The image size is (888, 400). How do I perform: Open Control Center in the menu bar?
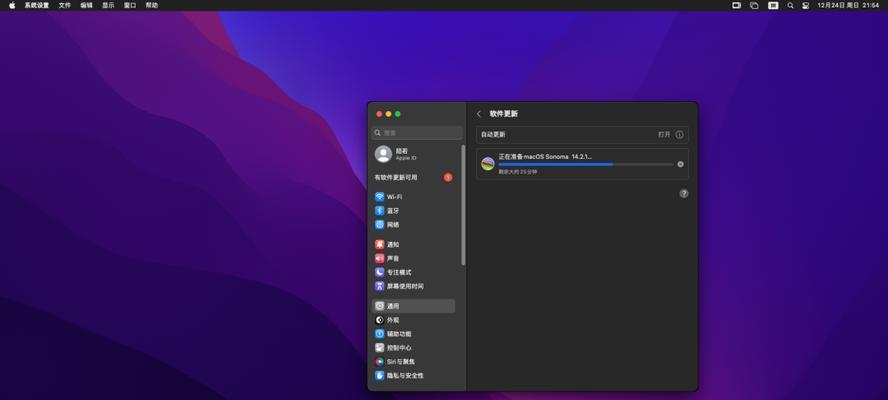pos(805,5)
